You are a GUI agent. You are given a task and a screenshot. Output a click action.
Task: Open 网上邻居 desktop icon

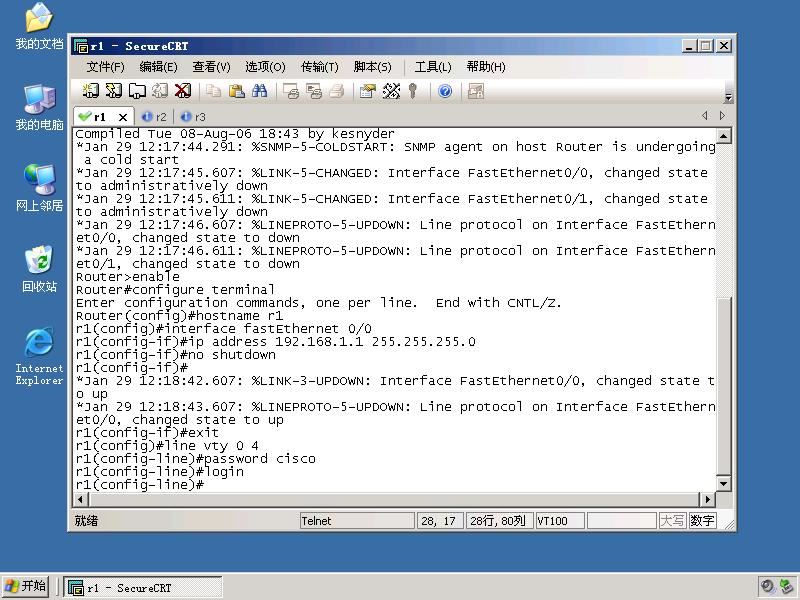coord(39,188)
